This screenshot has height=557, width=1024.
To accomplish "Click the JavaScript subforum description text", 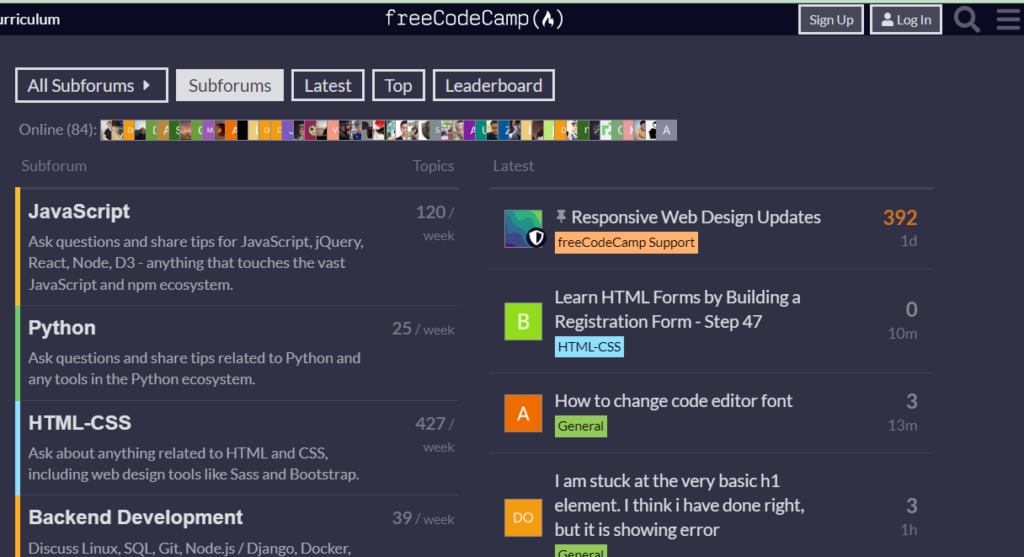I will (x=196, y=263).
